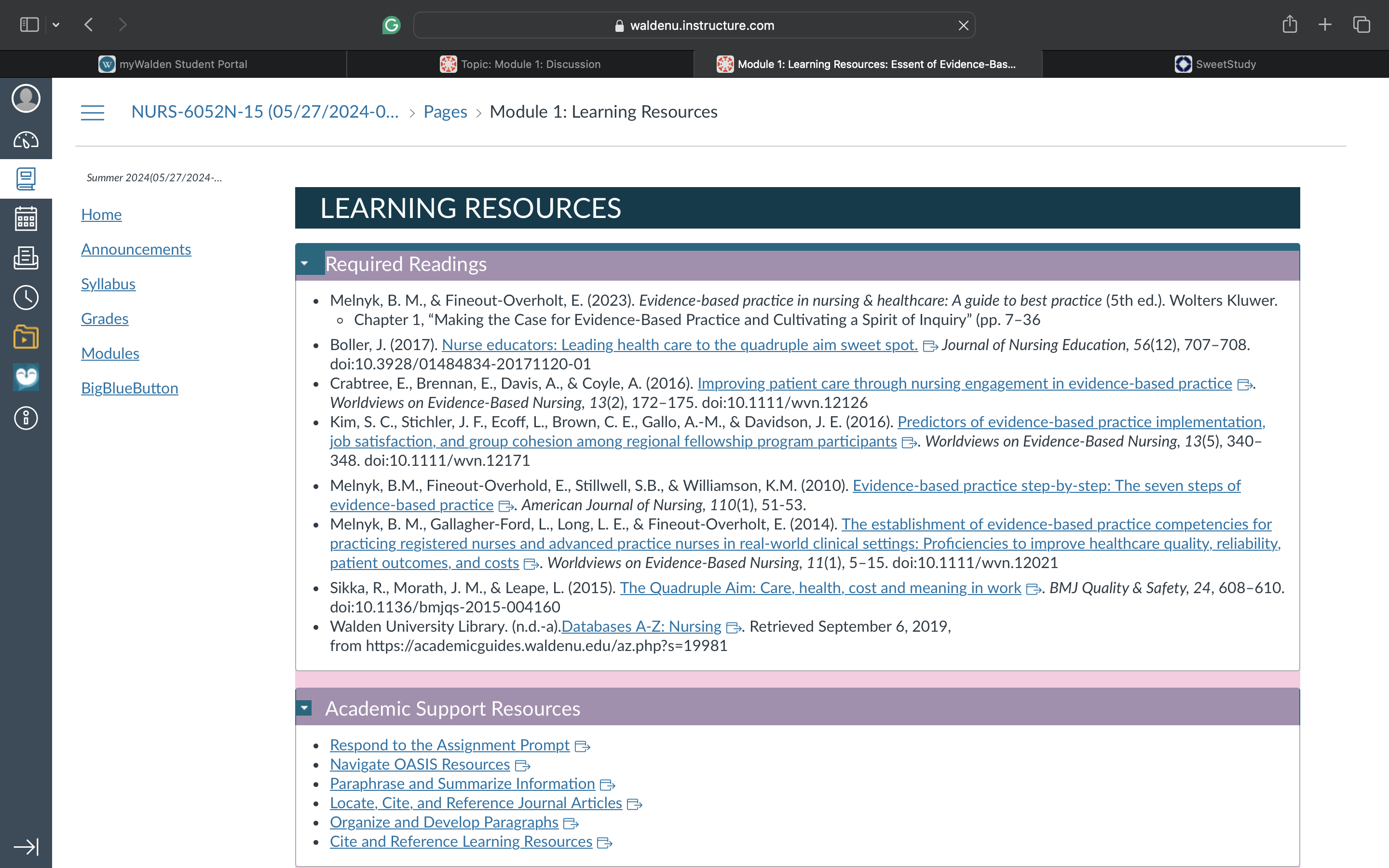This screenshot has height=868, width=1389.
Task: Click external link icon after Quadruple Aim article
Action: tap(1033, 590)
